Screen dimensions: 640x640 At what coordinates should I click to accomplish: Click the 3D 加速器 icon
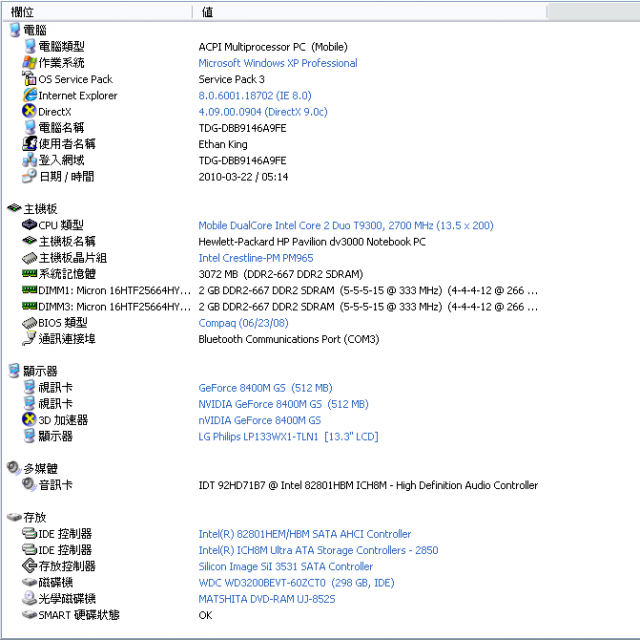click(x=29, y=419)
